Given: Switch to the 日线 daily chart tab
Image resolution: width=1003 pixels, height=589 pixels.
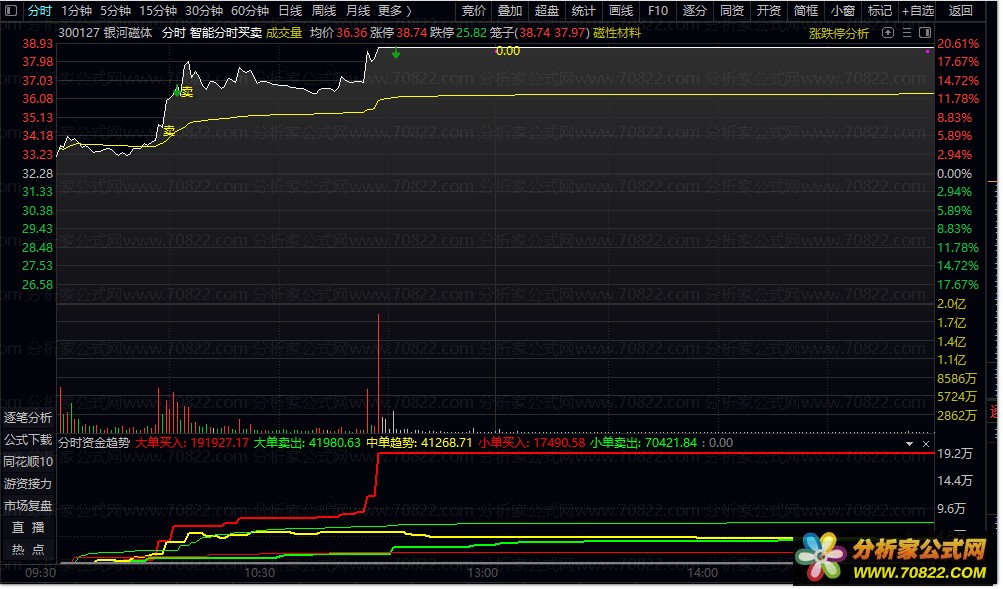Looking at the screenshot, I should click(290, 11).
